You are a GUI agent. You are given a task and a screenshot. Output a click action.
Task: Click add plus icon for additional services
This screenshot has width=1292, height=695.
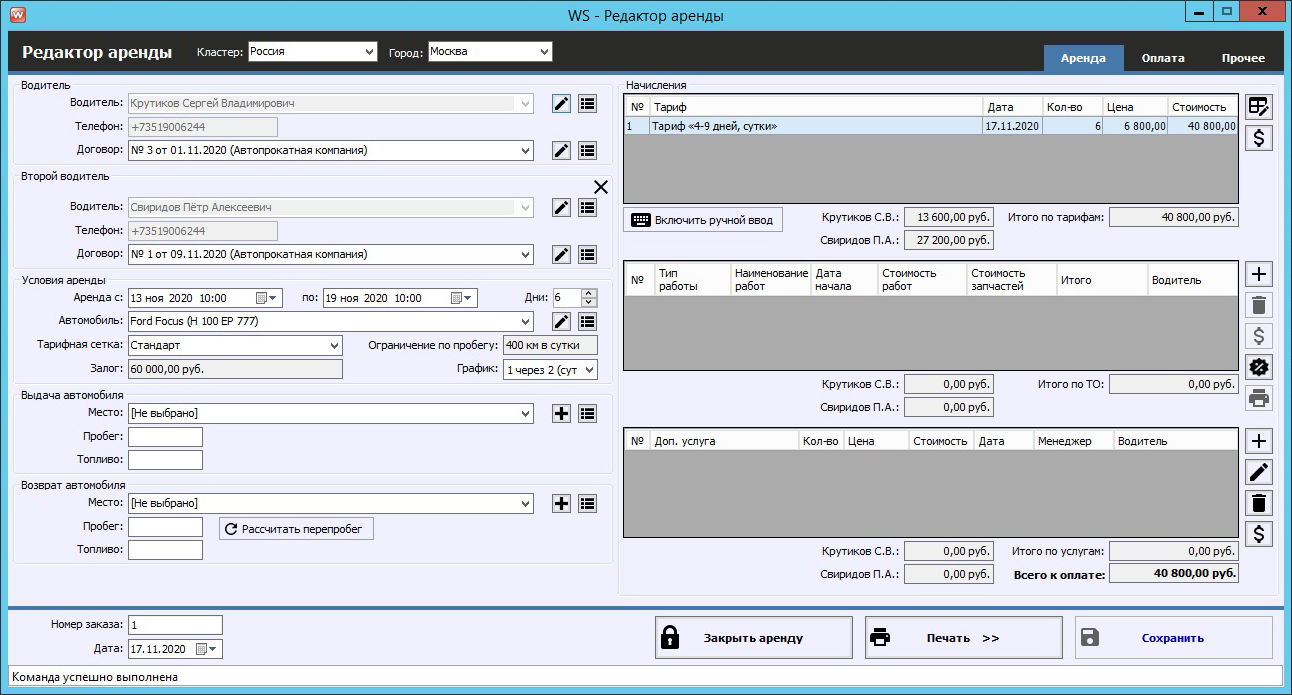point(1259,441)
